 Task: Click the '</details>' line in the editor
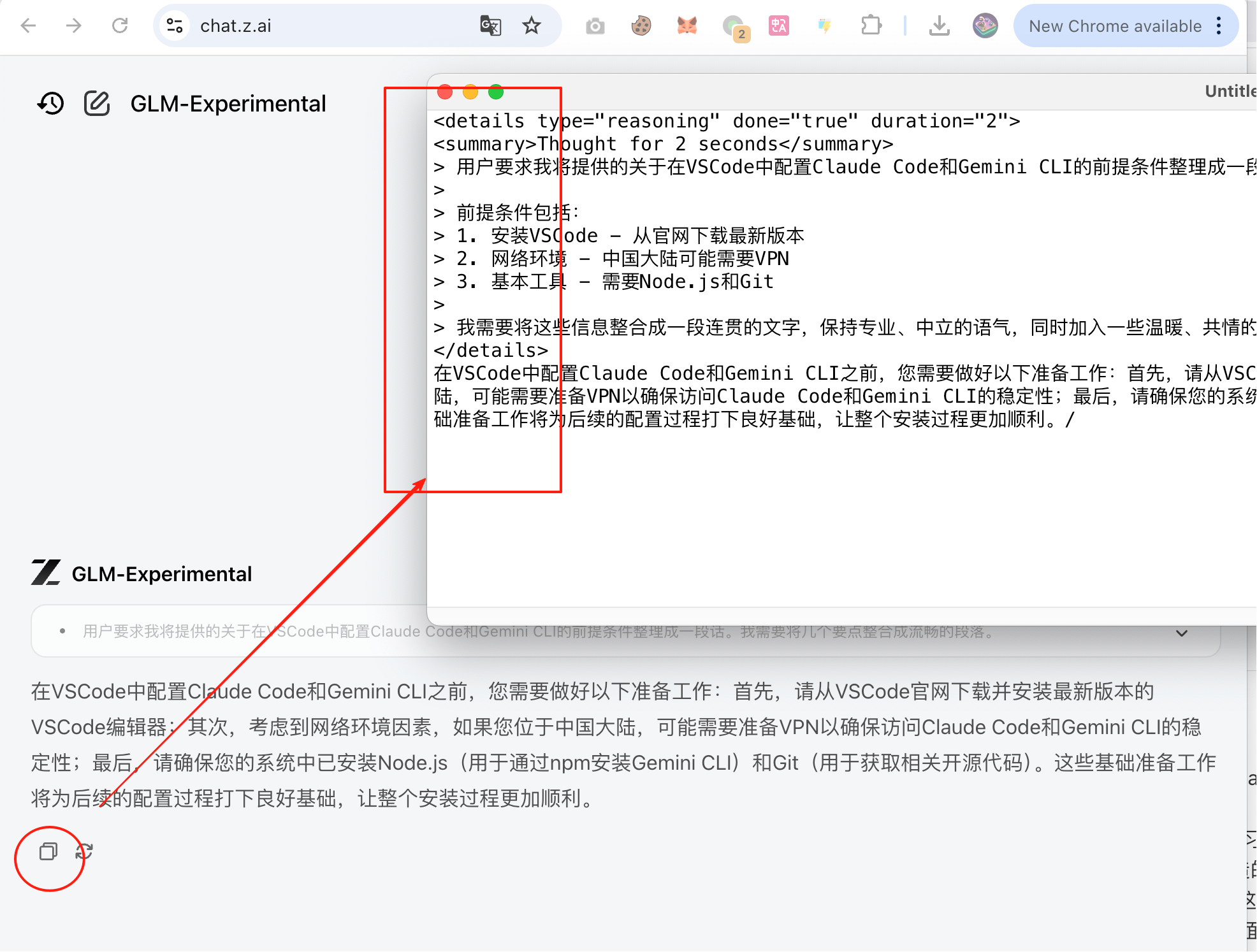click(x=491, y=350)
